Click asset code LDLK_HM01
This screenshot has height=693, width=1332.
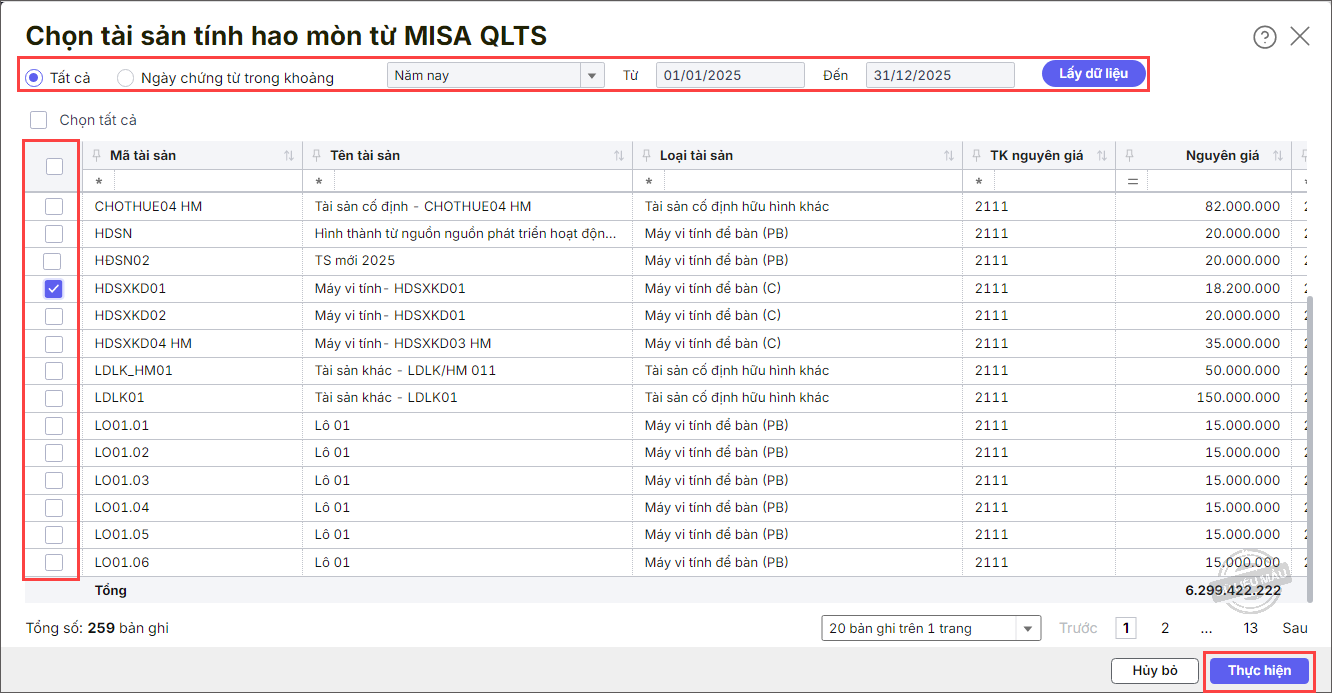tap(134, 370)
